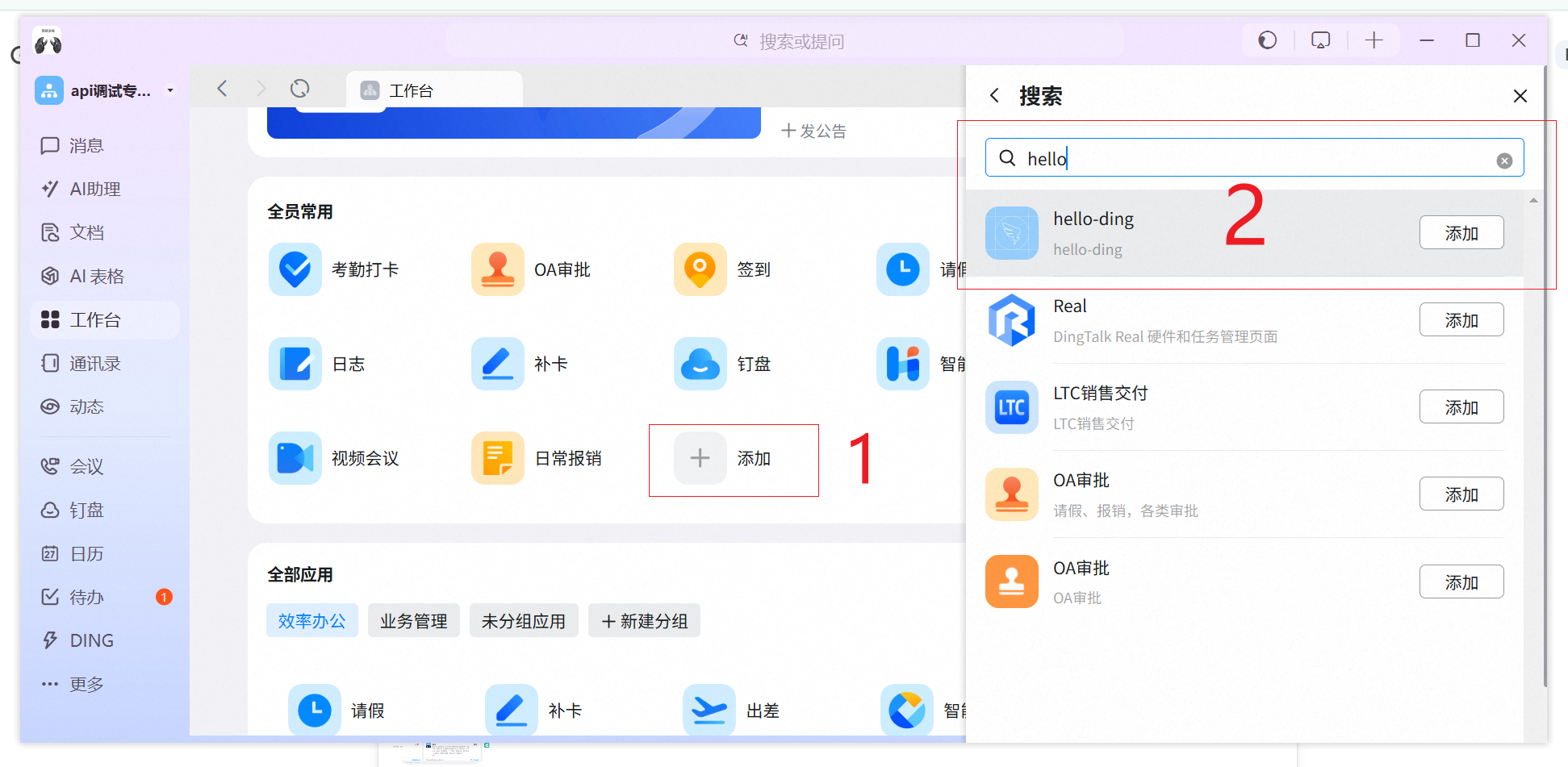Viewport: 1568px width, 767px height.
Task: Add the hello-ding app
Action: 1461,233
